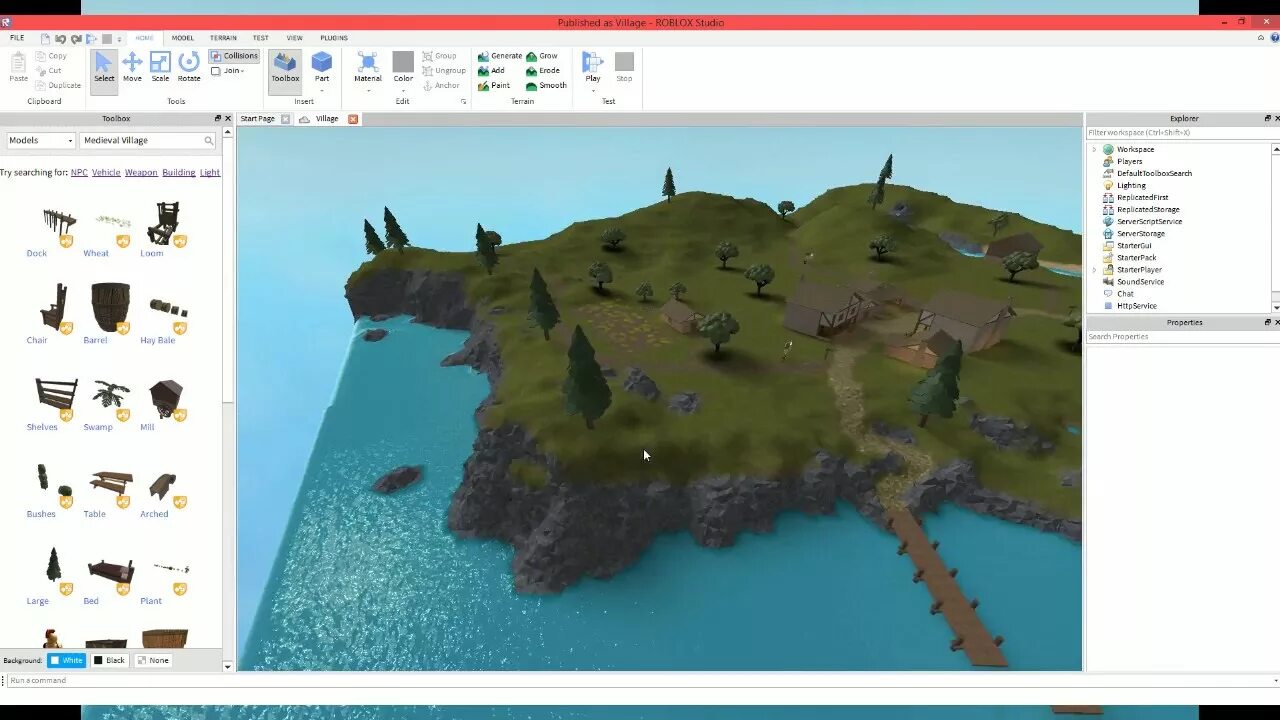Image resolution: width=1280 pixels, height=720 pixels.
Task: Click the Weapon search suggestion link
Action: pyautogui.click(x=141, y=172)
